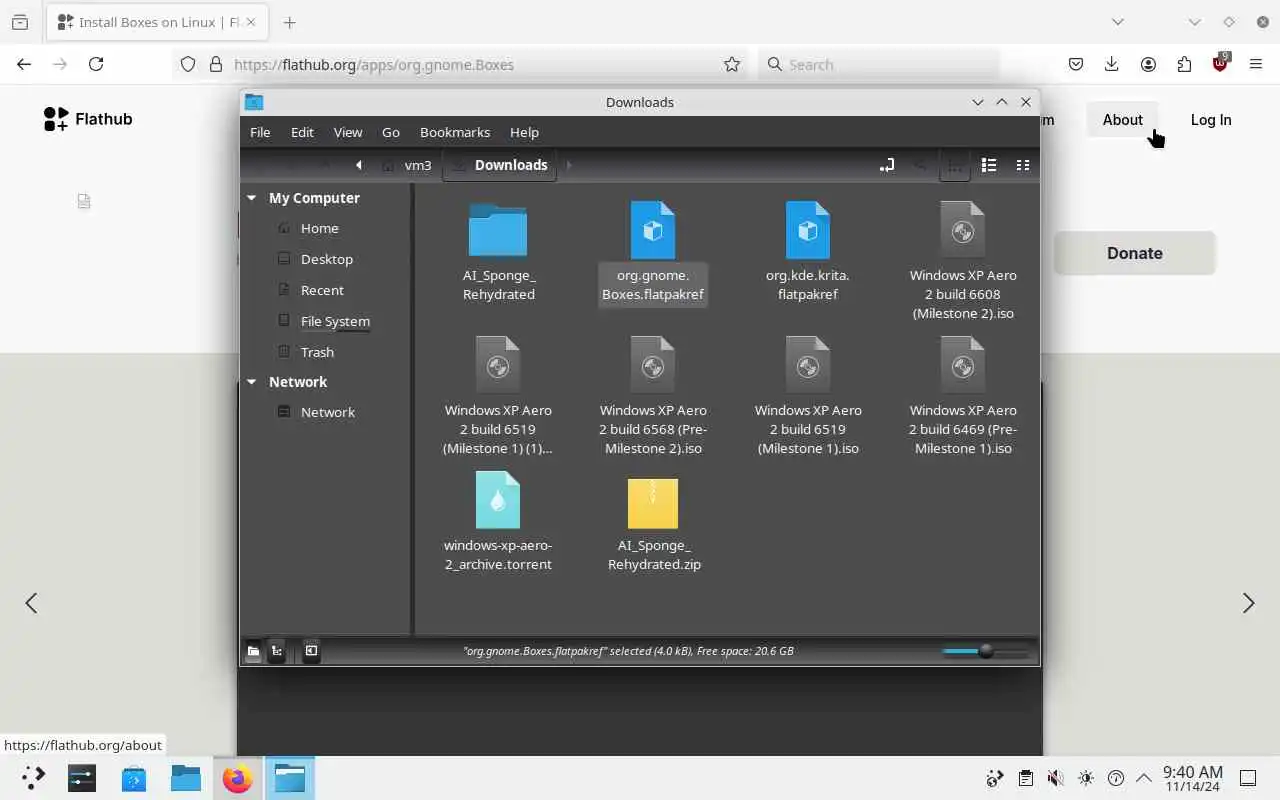Open Recent in the sidebar
This screenshot has height=800, width=1280.
click(x=322, y=290)
